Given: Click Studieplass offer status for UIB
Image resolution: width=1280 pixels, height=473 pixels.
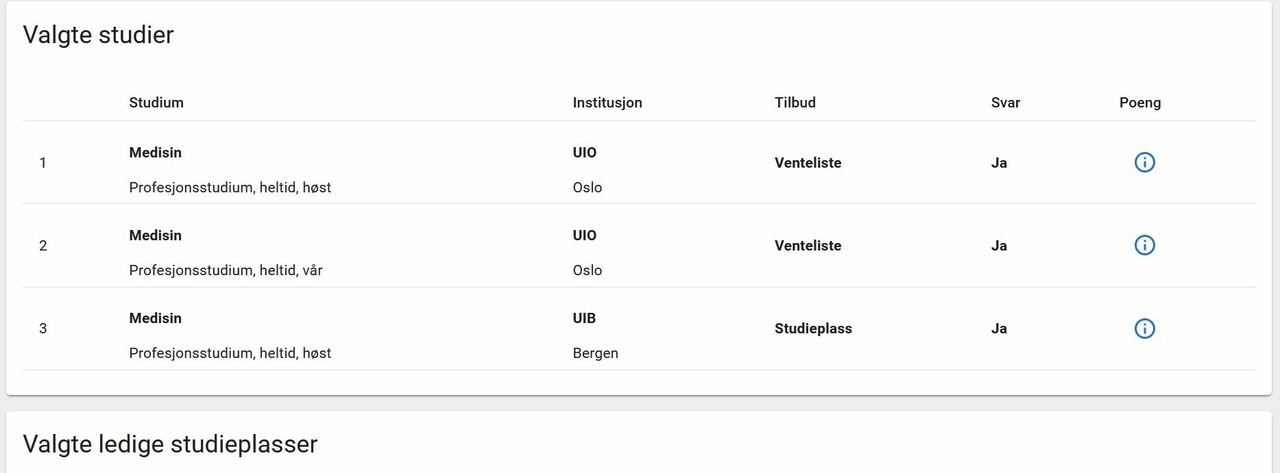Looking at the screenshot, I should pos(813,328).
